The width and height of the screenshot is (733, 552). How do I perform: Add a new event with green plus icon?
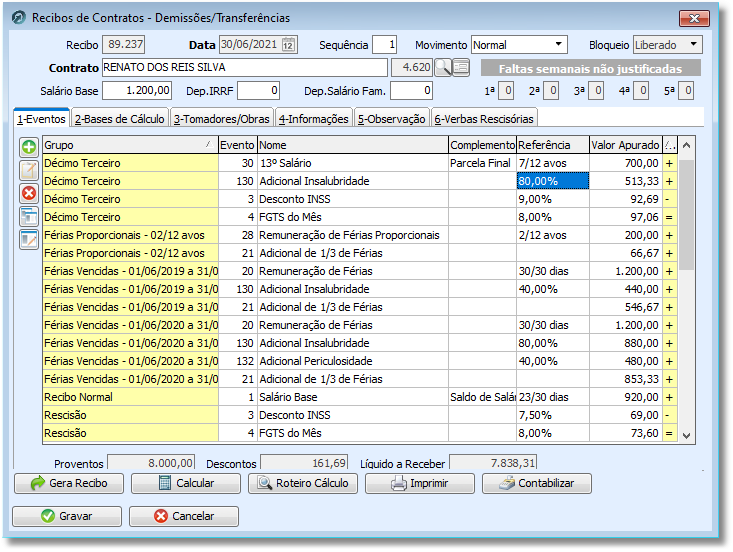pos(29,147)
